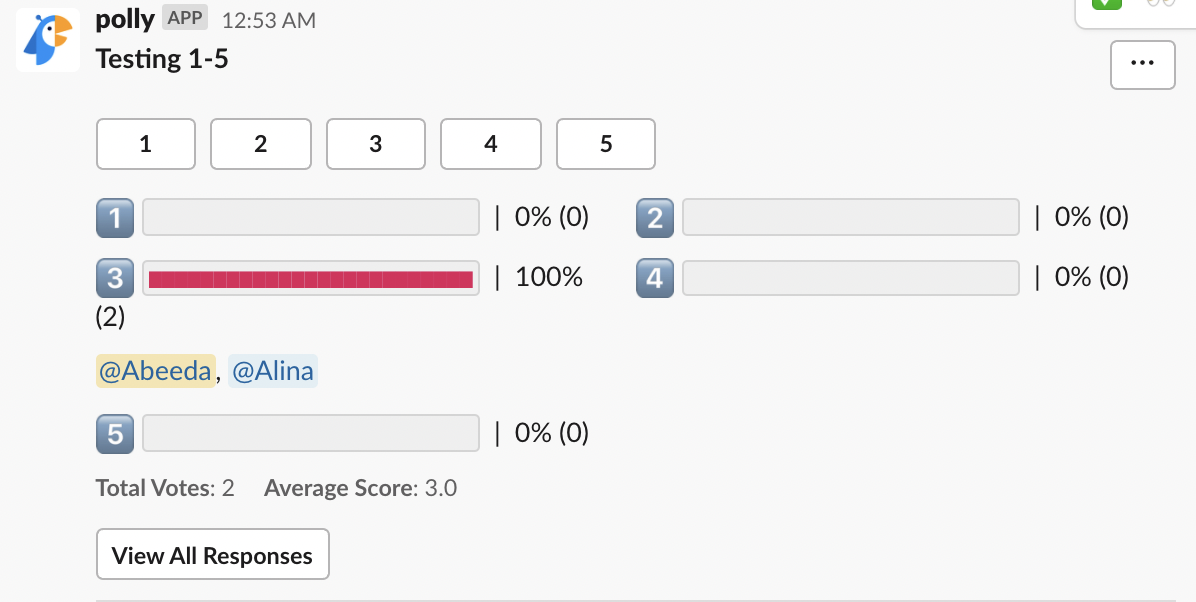1196x602 pixels.
Task: Vote for option 5
Action: coord(606,144)
